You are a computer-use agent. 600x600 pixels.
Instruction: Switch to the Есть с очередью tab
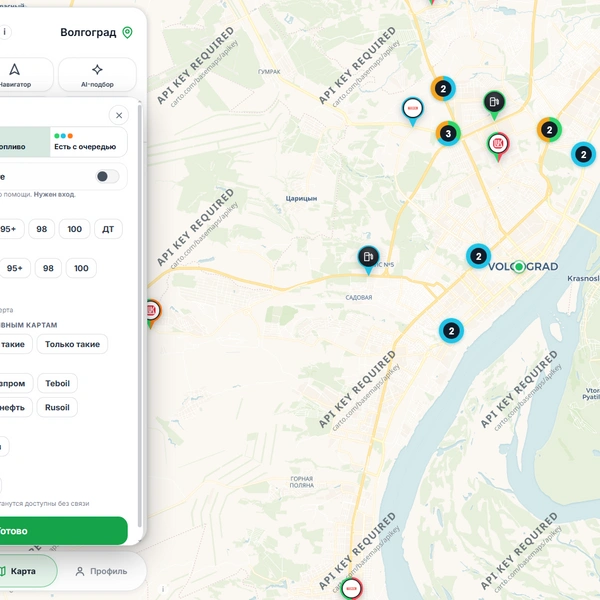tap(88, 142)
